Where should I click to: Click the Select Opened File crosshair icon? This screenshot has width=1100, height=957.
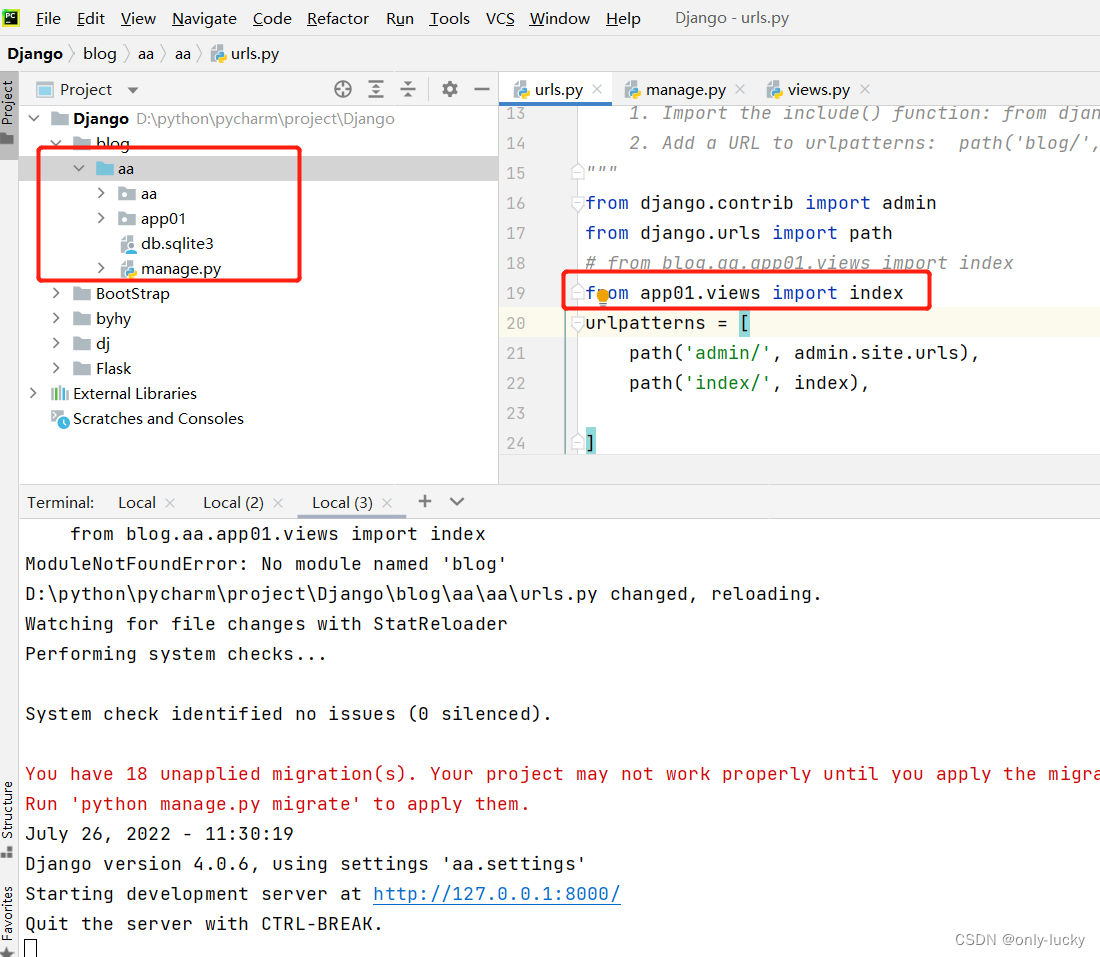point(343,89)
